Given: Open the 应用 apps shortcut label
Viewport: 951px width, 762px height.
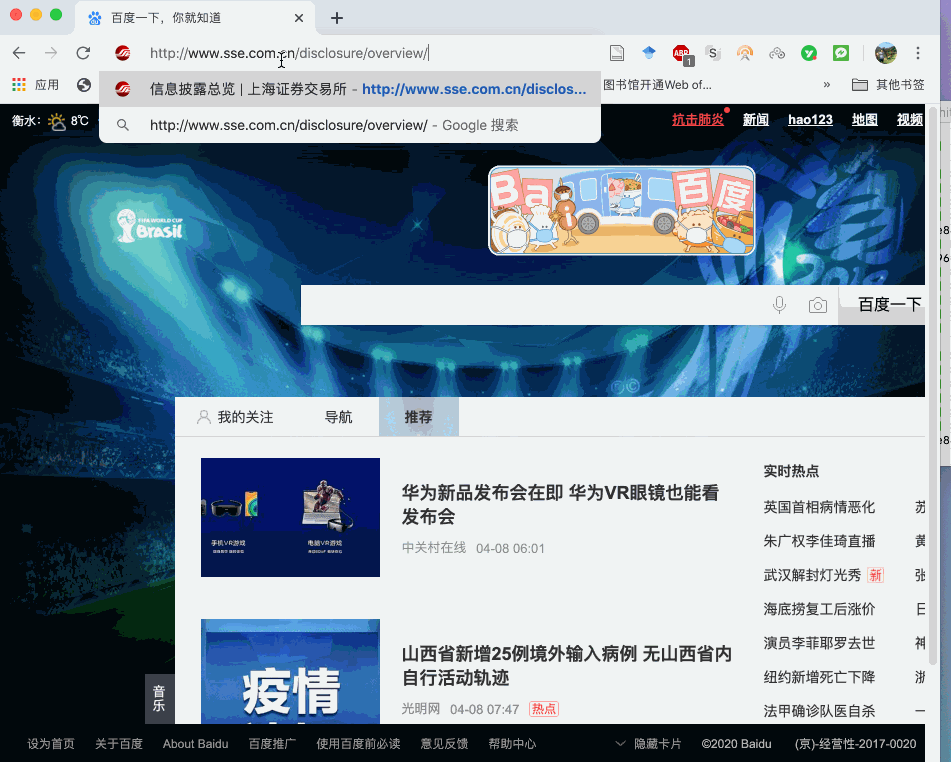Looking at the screenshot, I should point(47,85).
